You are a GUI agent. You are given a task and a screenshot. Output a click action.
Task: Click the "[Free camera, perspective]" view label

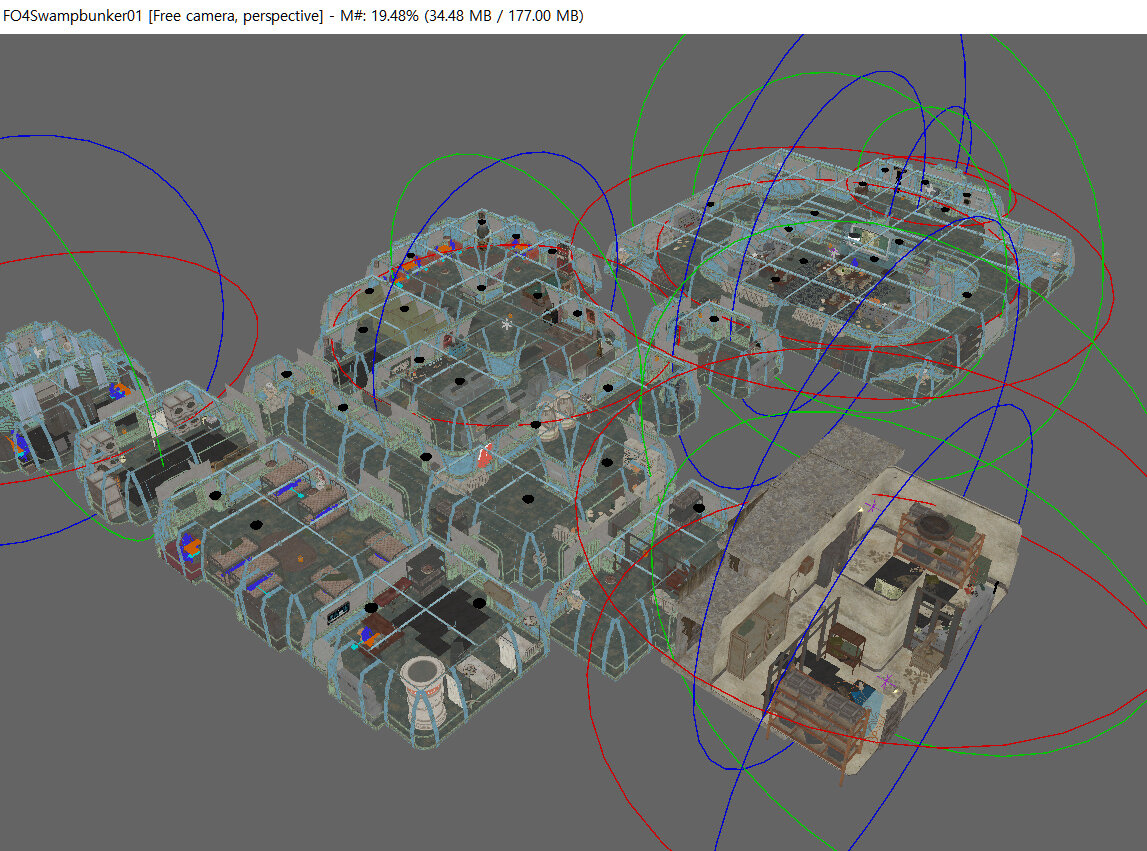(x=236, y=16)
